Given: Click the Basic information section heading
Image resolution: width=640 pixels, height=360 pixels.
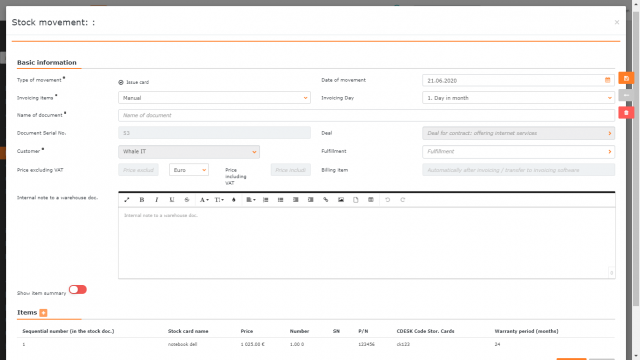Looking at the screenshot, I should tap(47, 62).
